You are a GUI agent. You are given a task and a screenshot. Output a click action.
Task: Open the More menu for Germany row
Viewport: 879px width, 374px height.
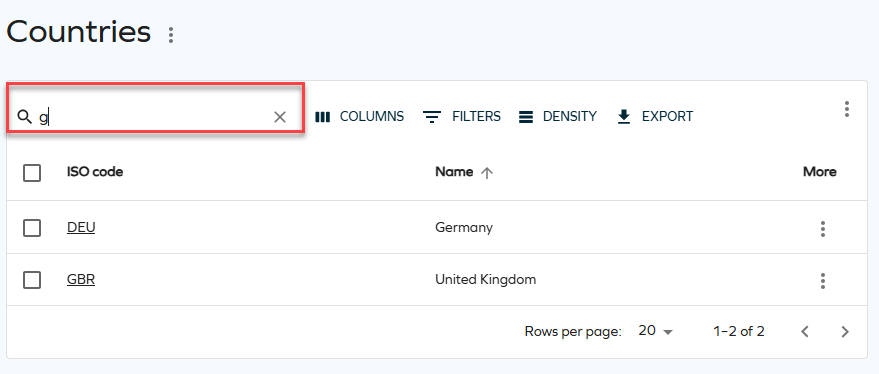[822, 229]
